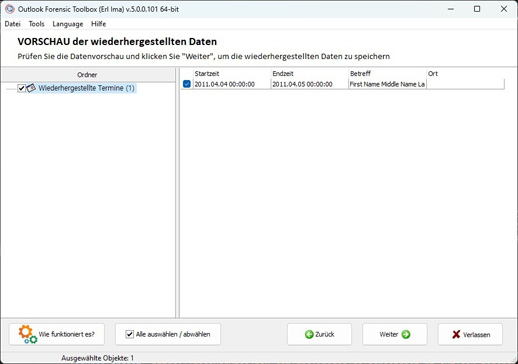The width and height of the screenshot is (518, 364).
Task: Uncheck the Wiederhergestellte Termine folder checkbox
Action: click(21, 88)
